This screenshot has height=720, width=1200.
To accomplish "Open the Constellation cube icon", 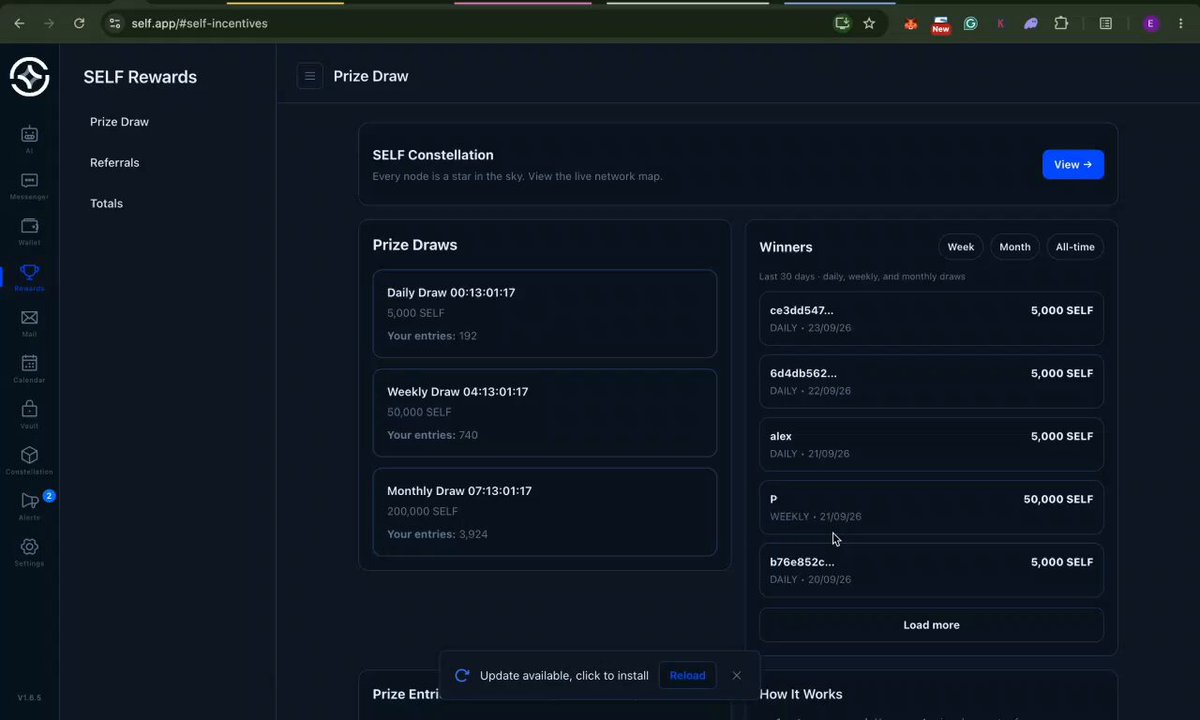I will (29, 460).
